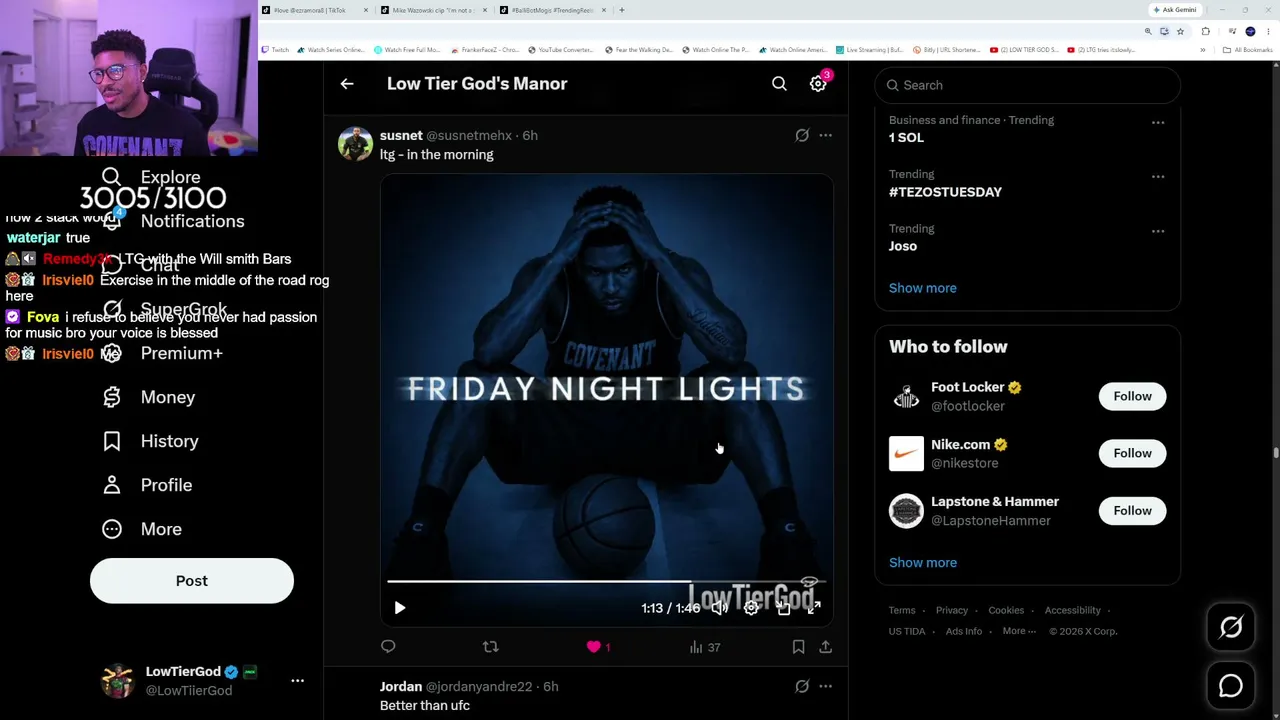The height and width of the screenshot is (720, 1280).
Task: Unlike susnet's post
Action: pos(598,647)
